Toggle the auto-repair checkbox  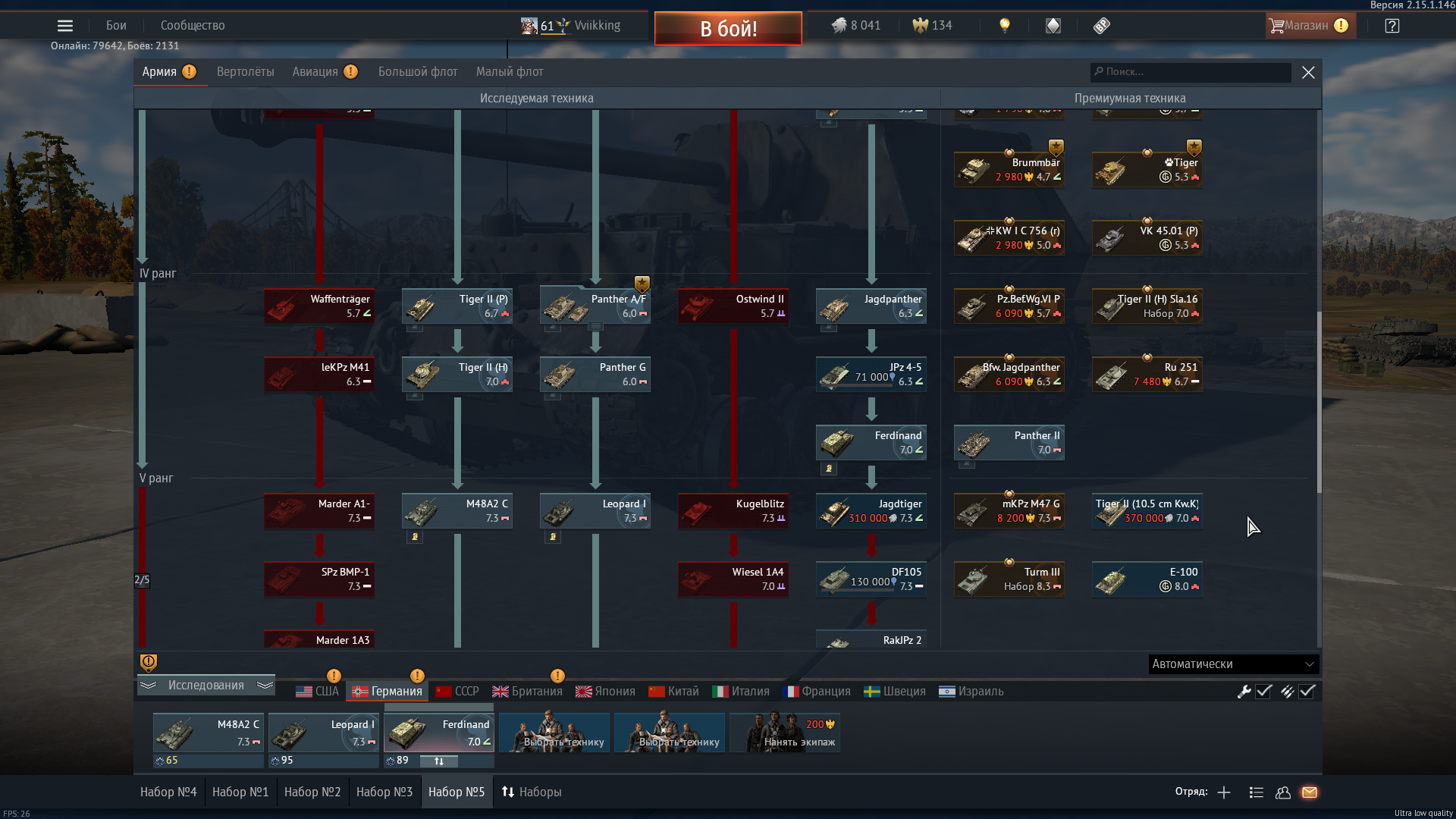(x=1264, y=692)
